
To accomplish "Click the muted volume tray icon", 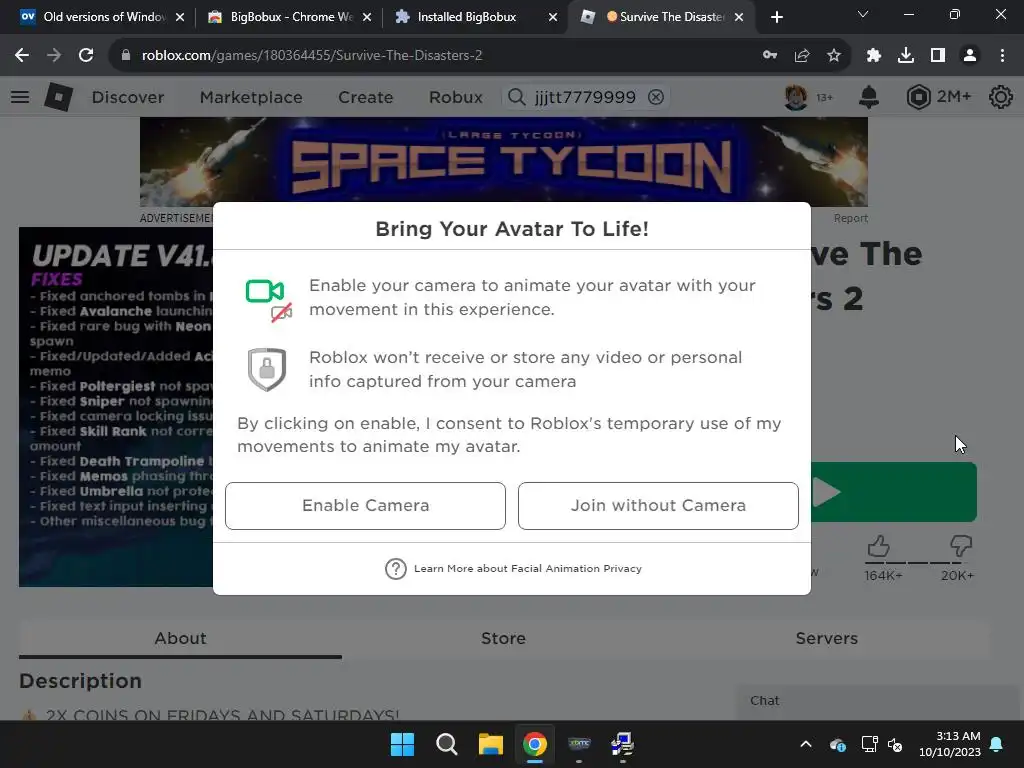I will click(x=895, y=744).
